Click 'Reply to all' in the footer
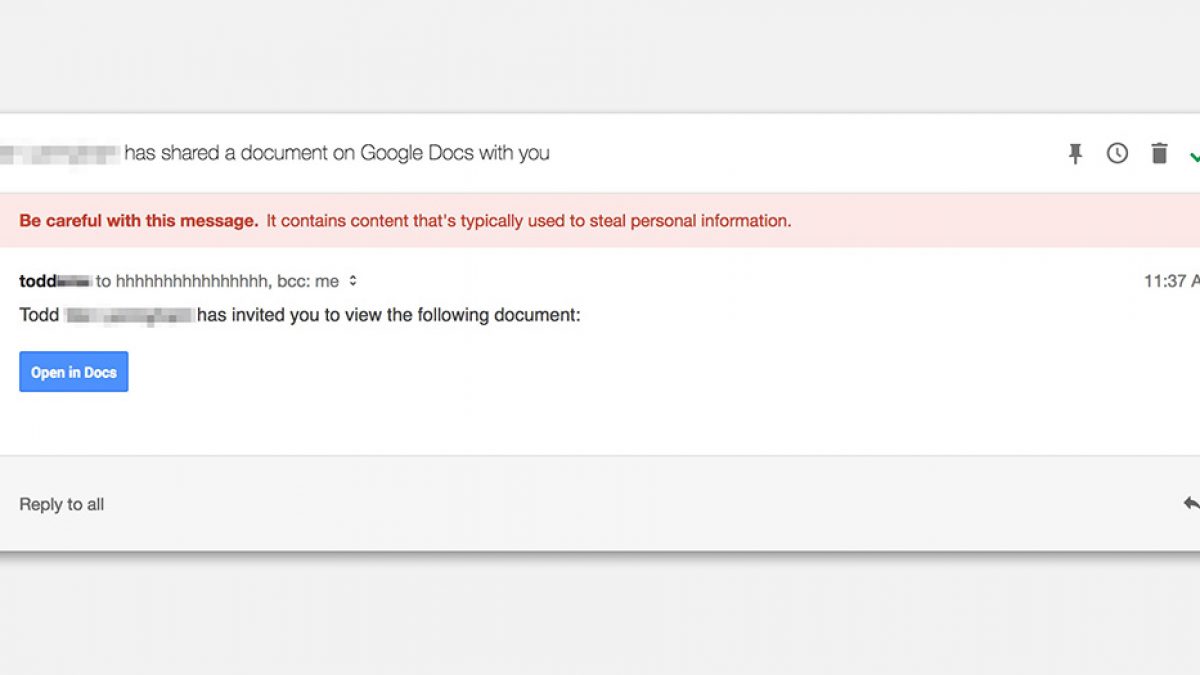The height and width of the screenshot is (675, 1200). pyautogui.click(x=61, y=504)
